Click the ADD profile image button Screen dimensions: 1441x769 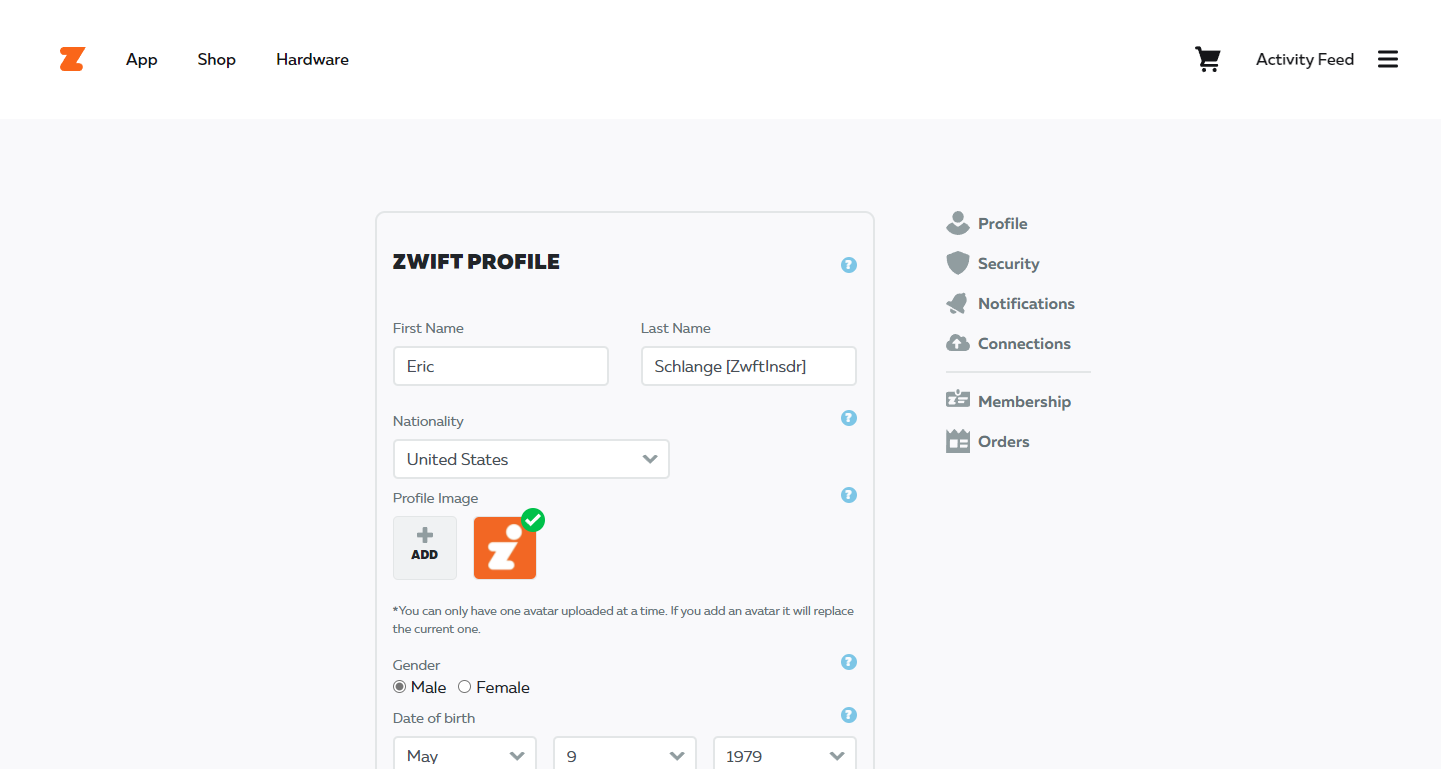tap(425, 548)
